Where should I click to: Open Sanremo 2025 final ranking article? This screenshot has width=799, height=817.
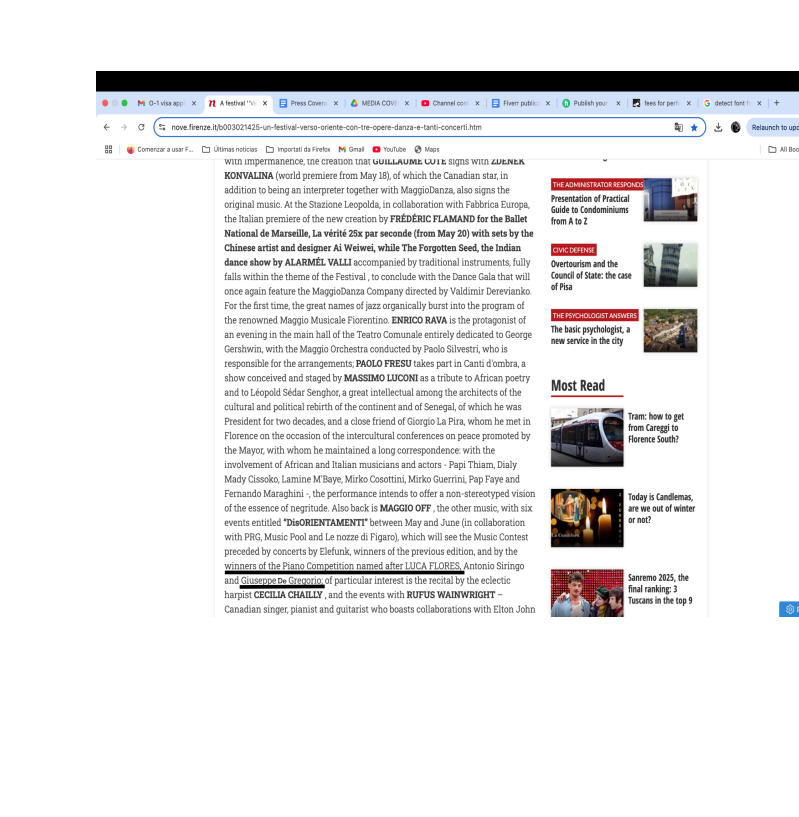point(660,589)
